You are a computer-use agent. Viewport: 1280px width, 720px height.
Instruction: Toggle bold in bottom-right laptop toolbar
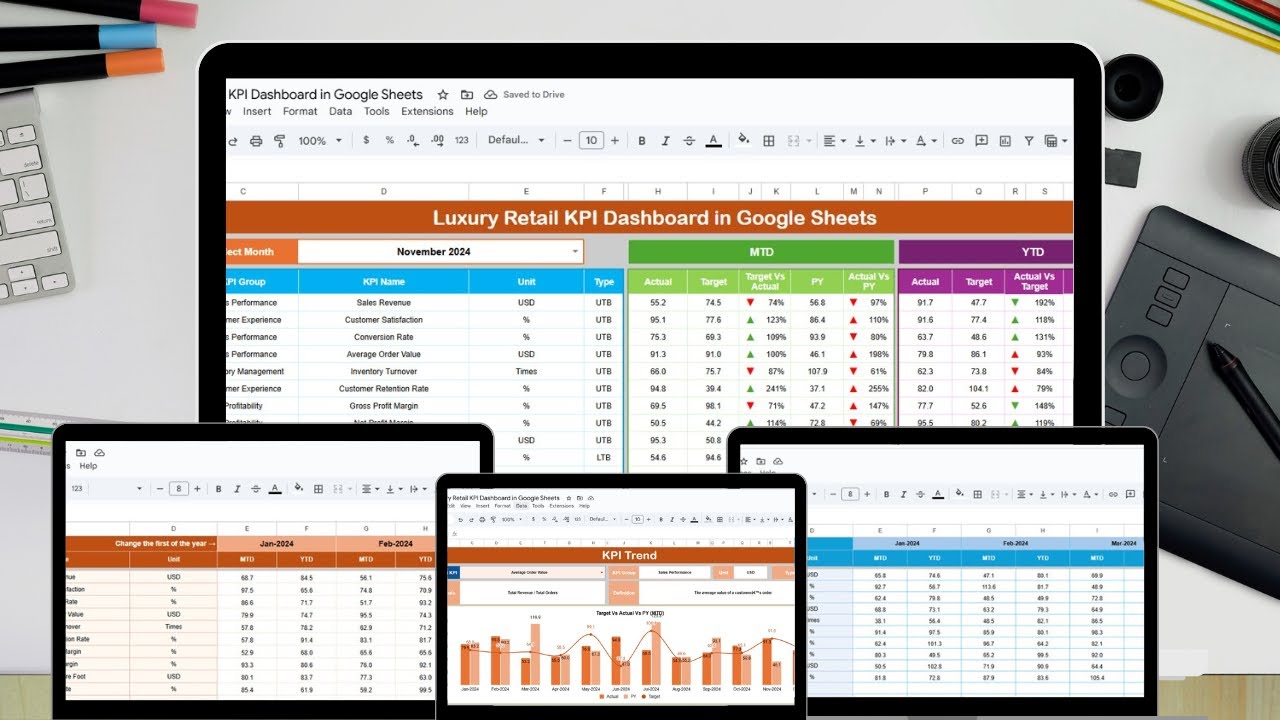(885, 494)
